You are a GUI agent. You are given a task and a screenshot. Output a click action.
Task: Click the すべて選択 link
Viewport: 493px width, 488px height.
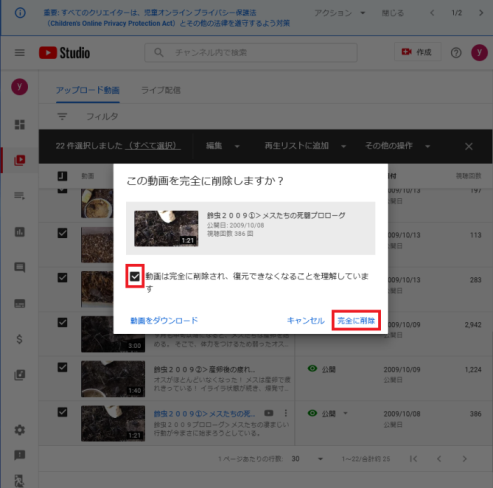(x=153, y=146)
